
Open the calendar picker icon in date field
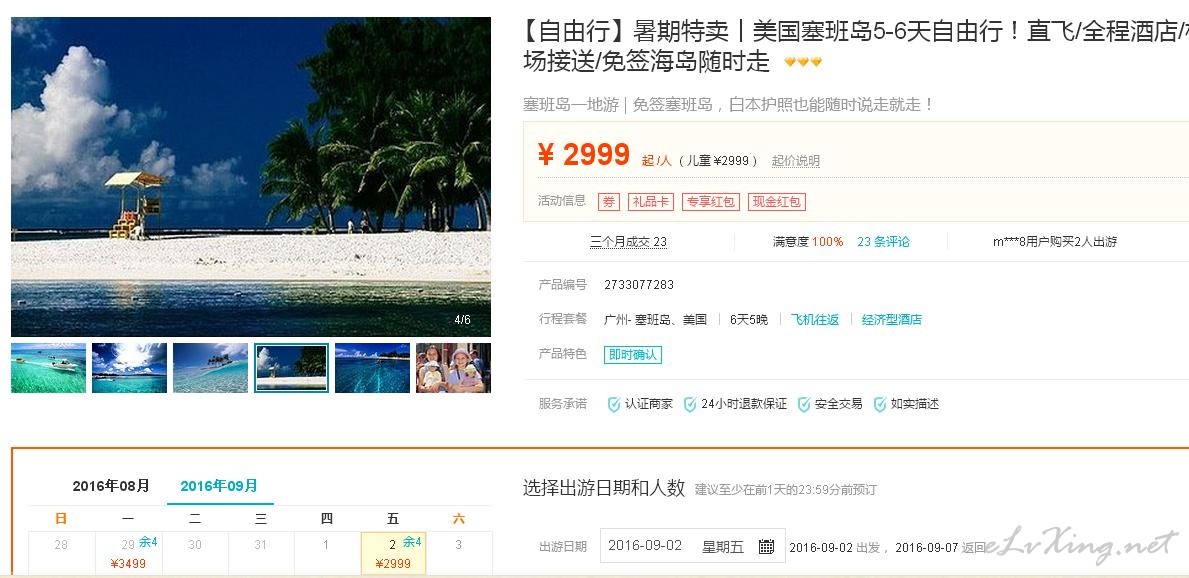[x=766, y=546]
